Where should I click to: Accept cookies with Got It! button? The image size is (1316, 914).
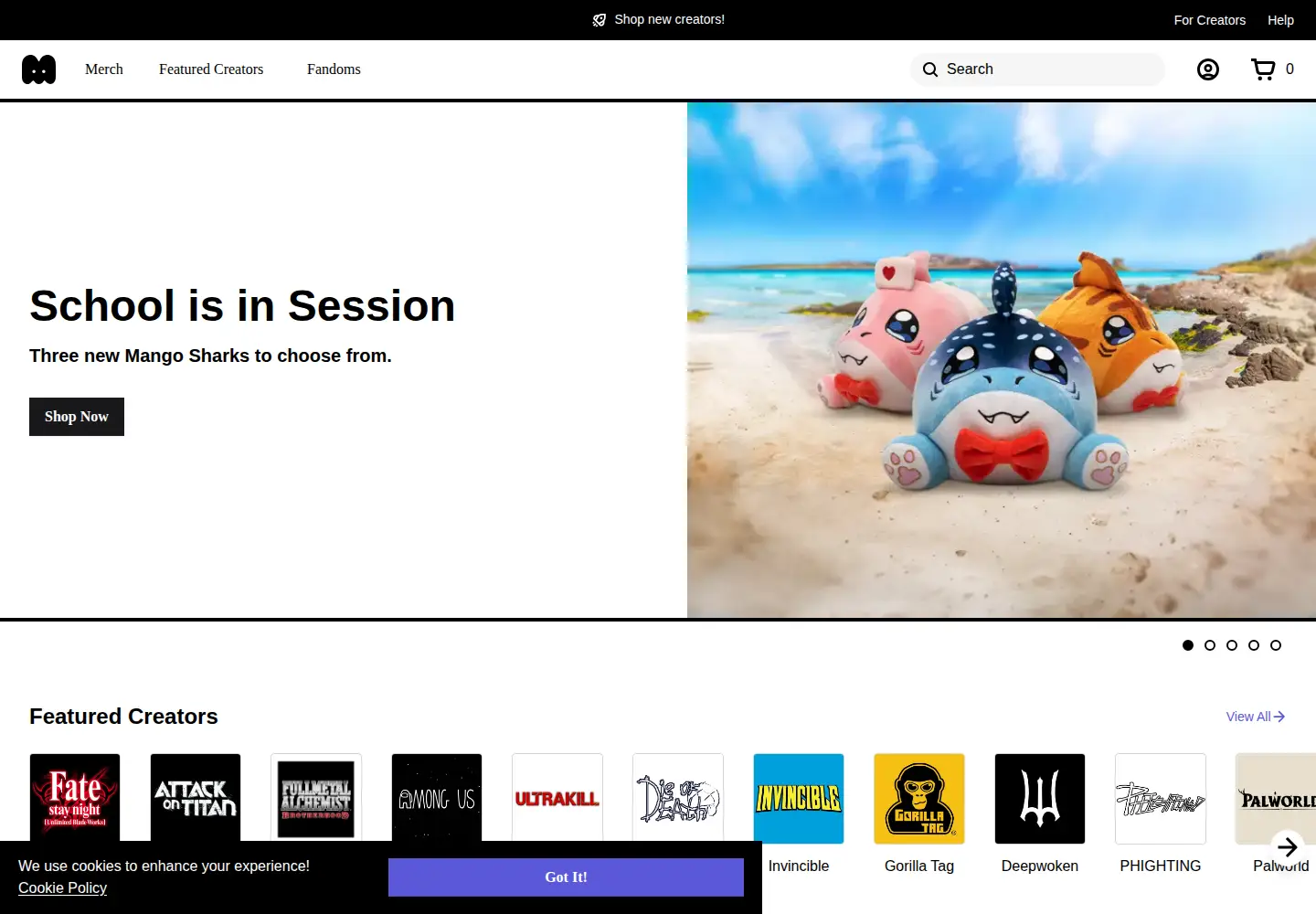pos(566,877)
